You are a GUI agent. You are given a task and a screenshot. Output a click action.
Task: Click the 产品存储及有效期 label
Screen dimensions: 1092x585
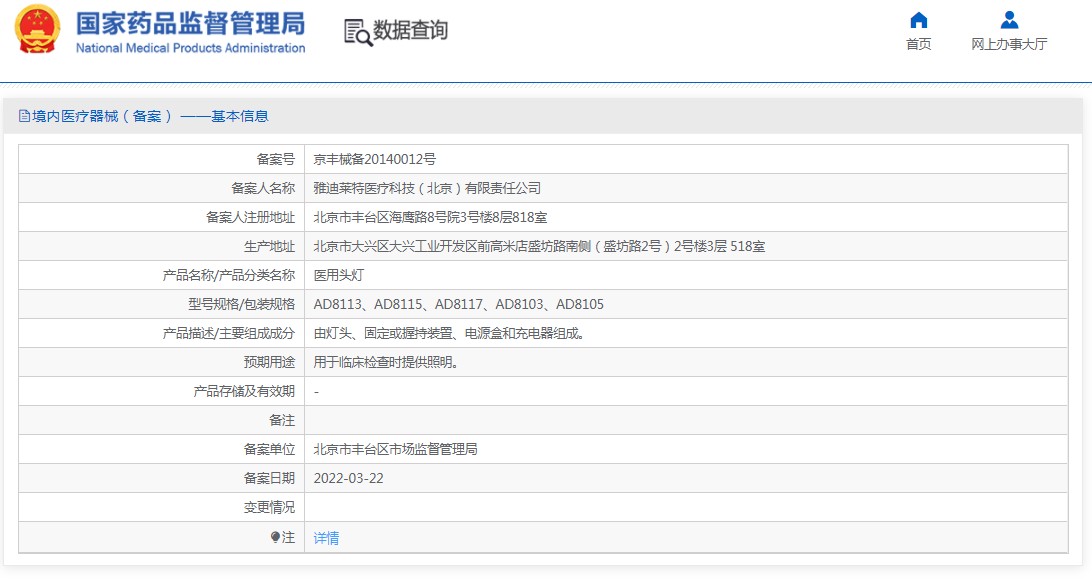244,391
